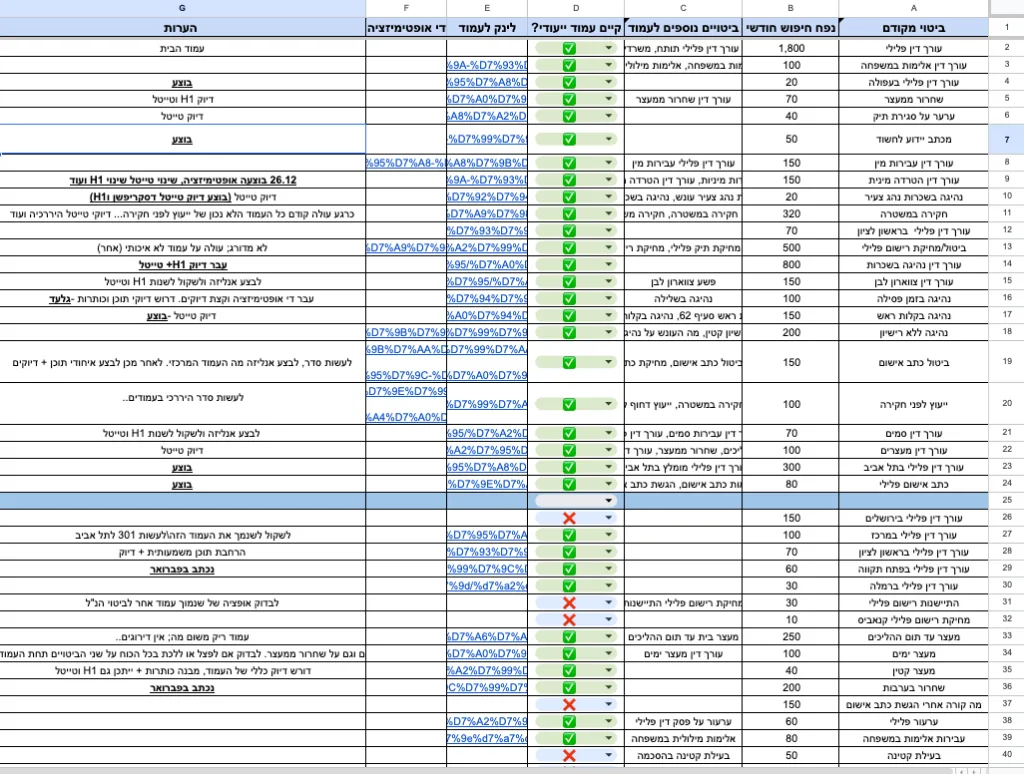Image resolution: width=1024 pixels, height=774 pixels.
Task: Open dropdown arrow in מכתב יידוע לחשוד row
Action: pos(609,140)
